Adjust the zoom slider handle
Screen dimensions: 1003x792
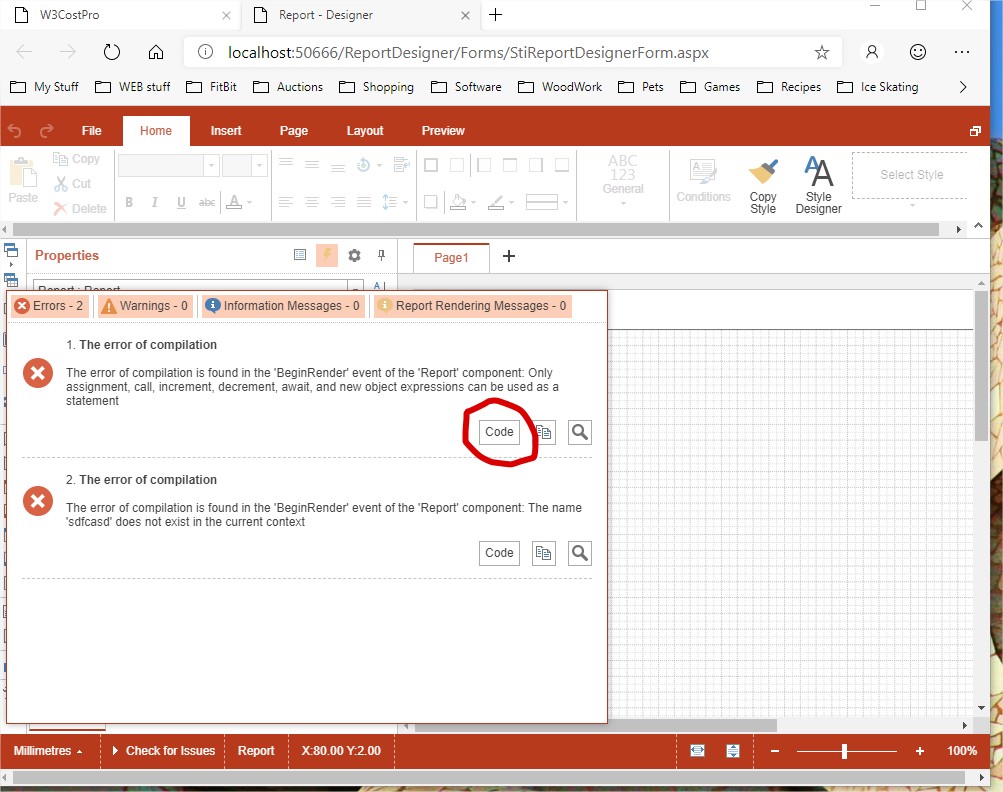pos(844,751)
